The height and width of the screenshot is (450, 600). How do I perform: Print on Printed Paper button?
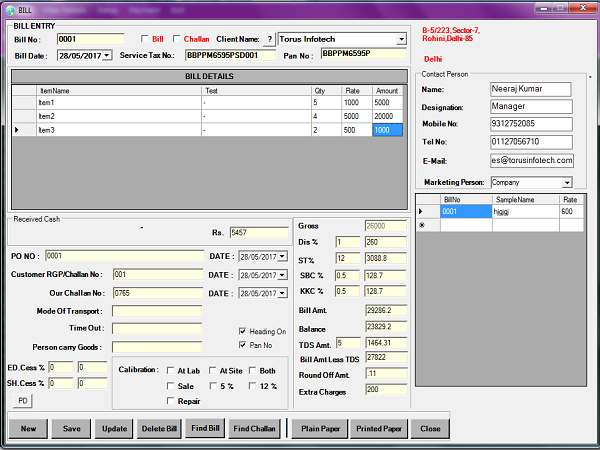(379, 429)
